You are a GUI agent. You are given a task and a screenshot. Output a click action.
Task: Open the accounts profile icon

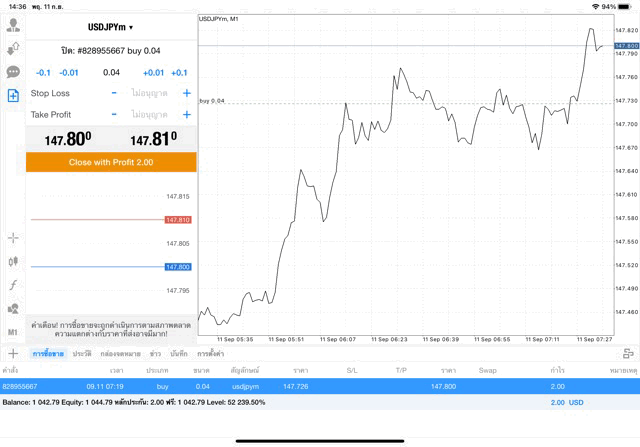13,26
